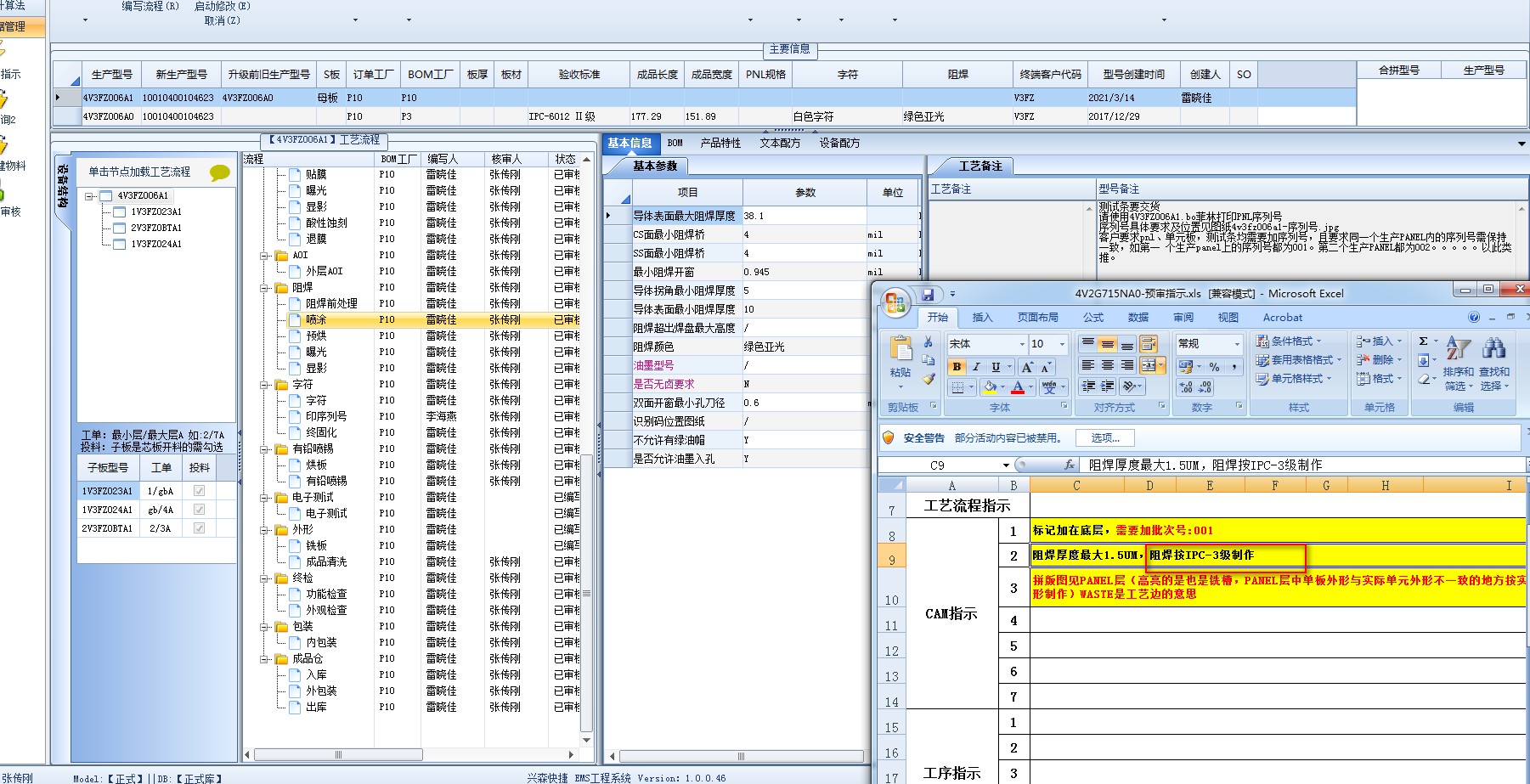Screen dimensions: 1530x784
Task: Click the yellow speech bubble icon
Action: (x=220, y=172)
